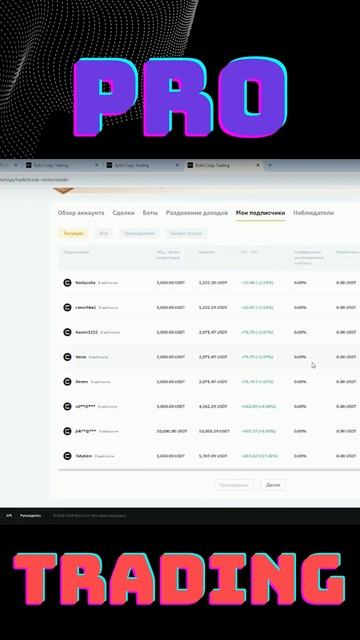Open the Наблюдатели tab
Image resolution: width=360 pixels, height=640 pixels.
coord(313,213)
